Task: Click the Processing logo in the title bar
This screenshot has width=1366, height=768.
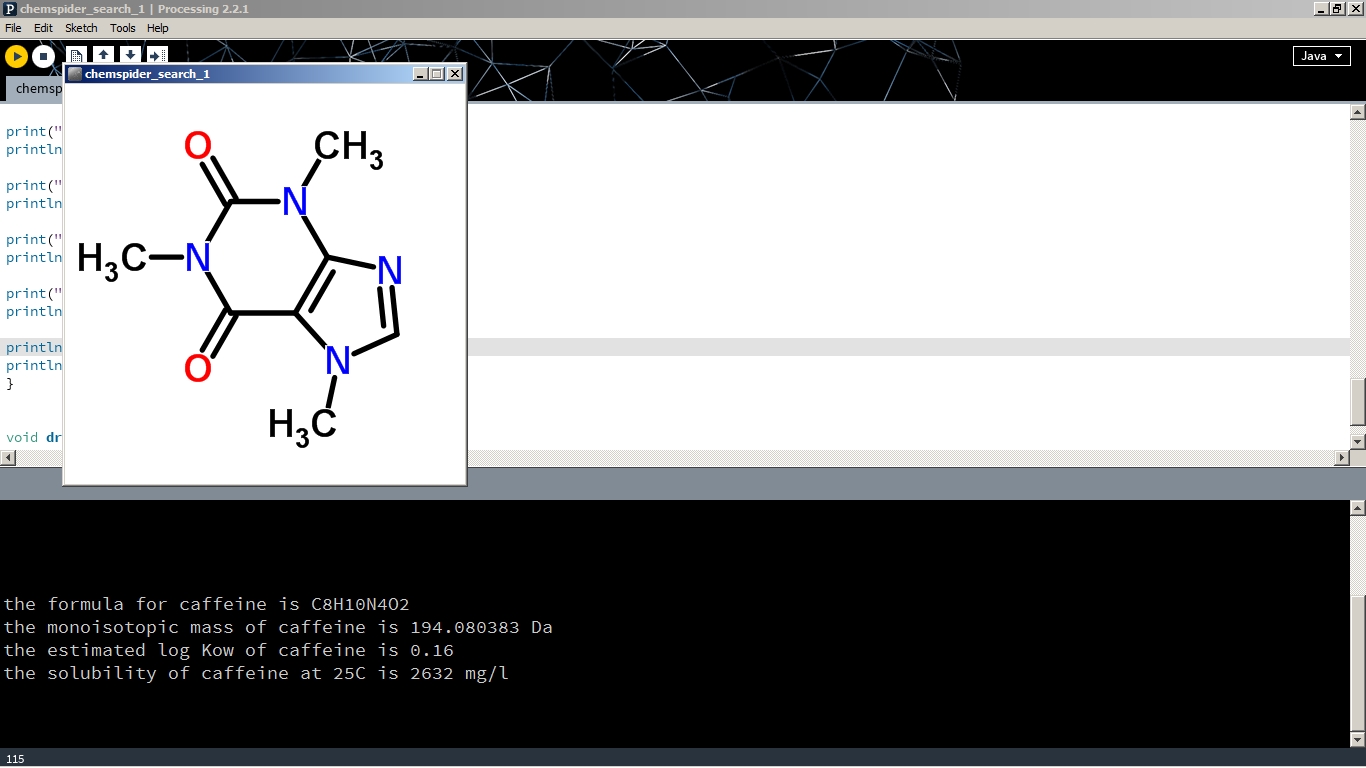Action: click(9, 9)
